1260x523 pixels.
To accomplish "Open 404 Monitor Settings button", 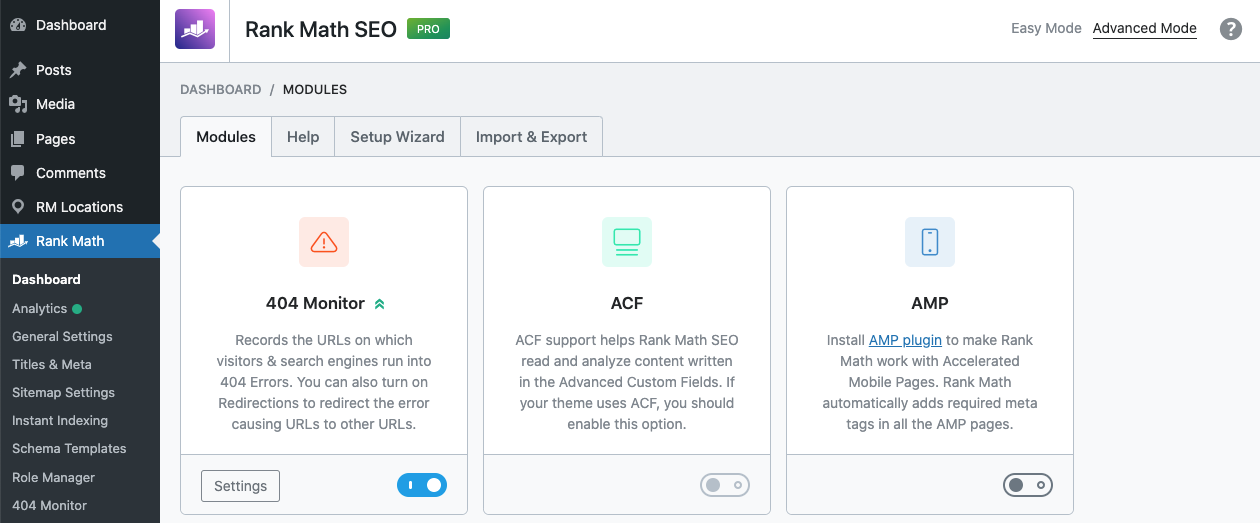I will [x=240, y=486].
